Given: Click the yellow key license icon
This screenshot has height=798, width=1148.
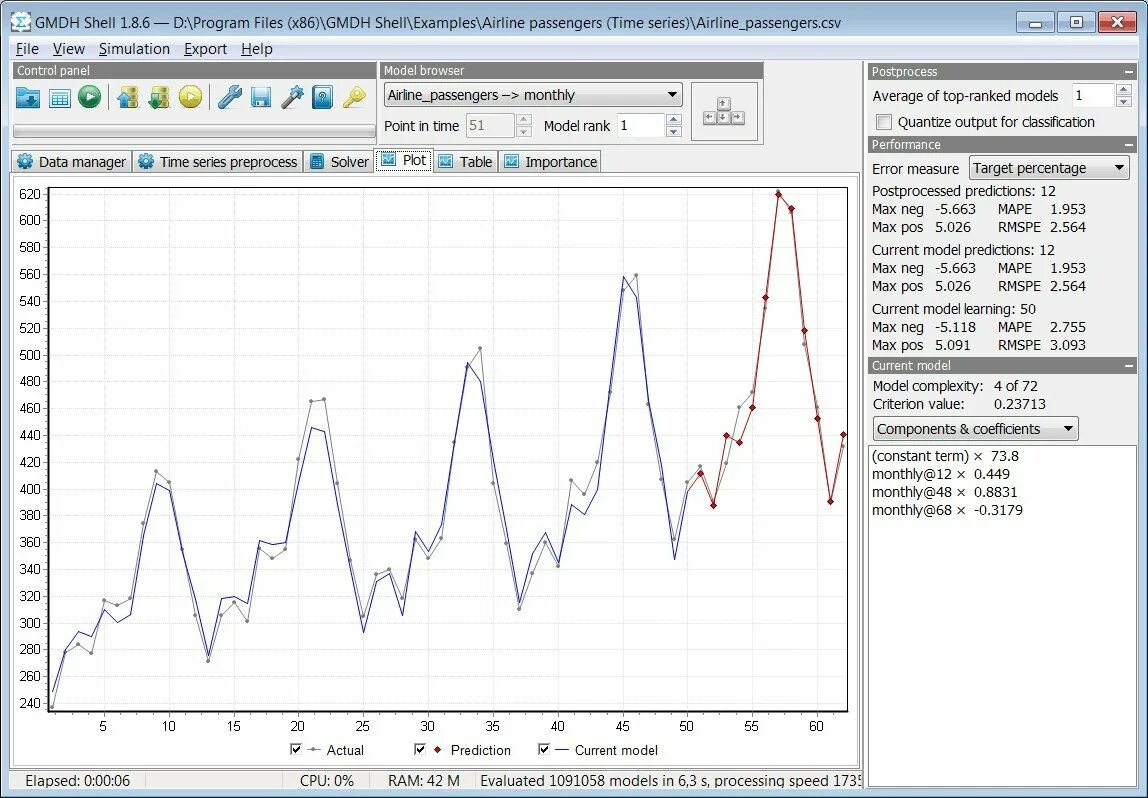Looking at the screenshot, I should 354,97.
